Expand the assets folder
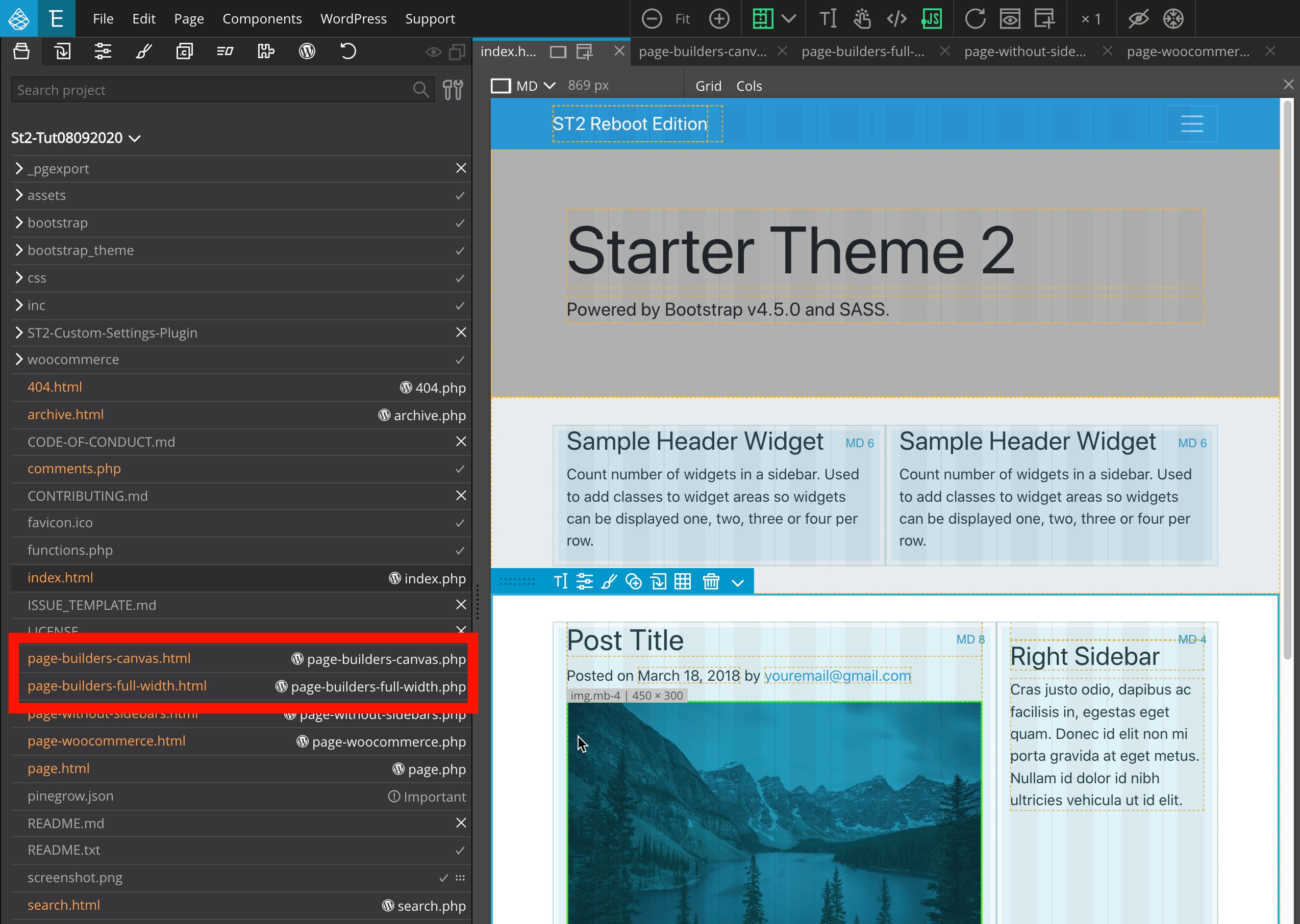 [19, 195]
